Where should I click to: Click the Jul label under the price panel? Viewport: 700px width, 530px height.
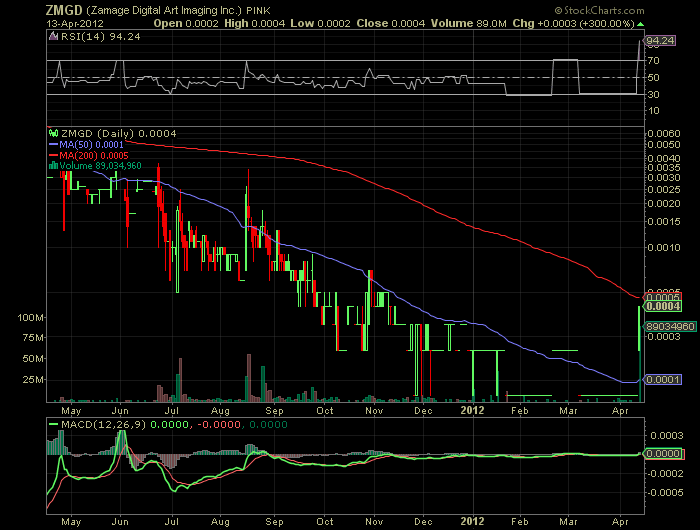tap(171, 410)
